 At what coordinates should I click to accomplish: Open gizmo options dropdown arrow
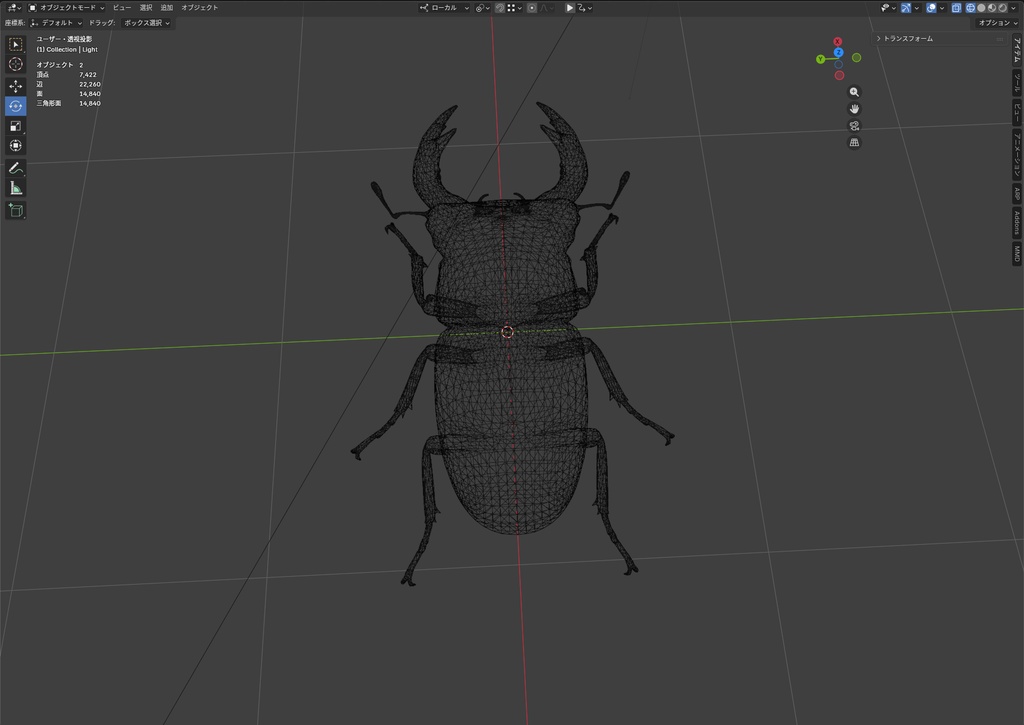click(916, 8)
